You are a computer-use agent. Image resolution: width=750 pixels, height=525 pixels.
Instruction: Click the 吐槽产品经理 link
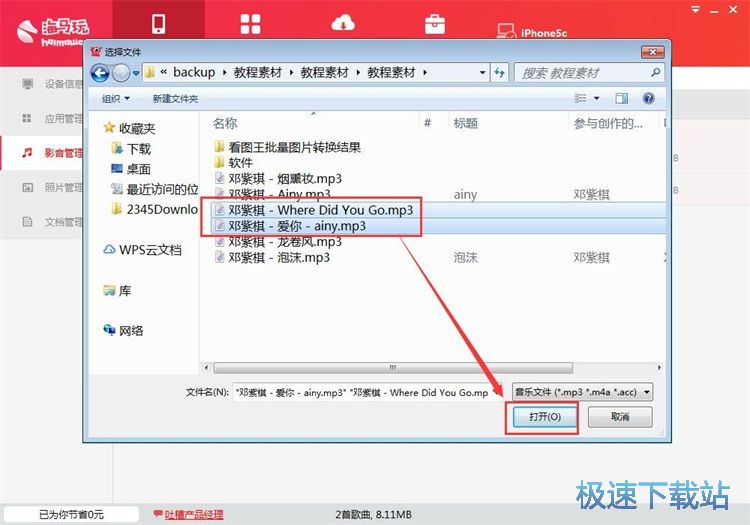tap(194, 514)
